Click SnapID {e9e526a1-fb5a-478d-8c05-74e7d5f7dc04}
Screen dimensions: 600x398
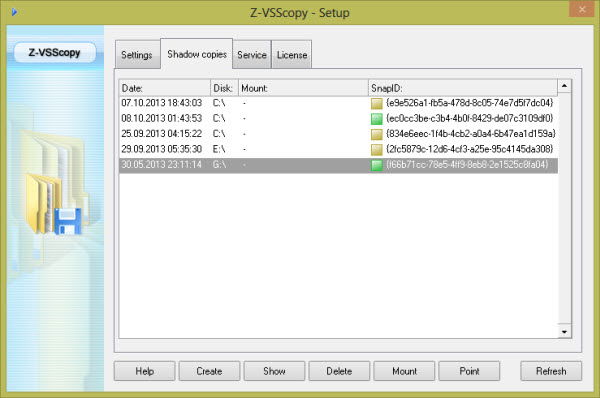[x=470, y=103]
